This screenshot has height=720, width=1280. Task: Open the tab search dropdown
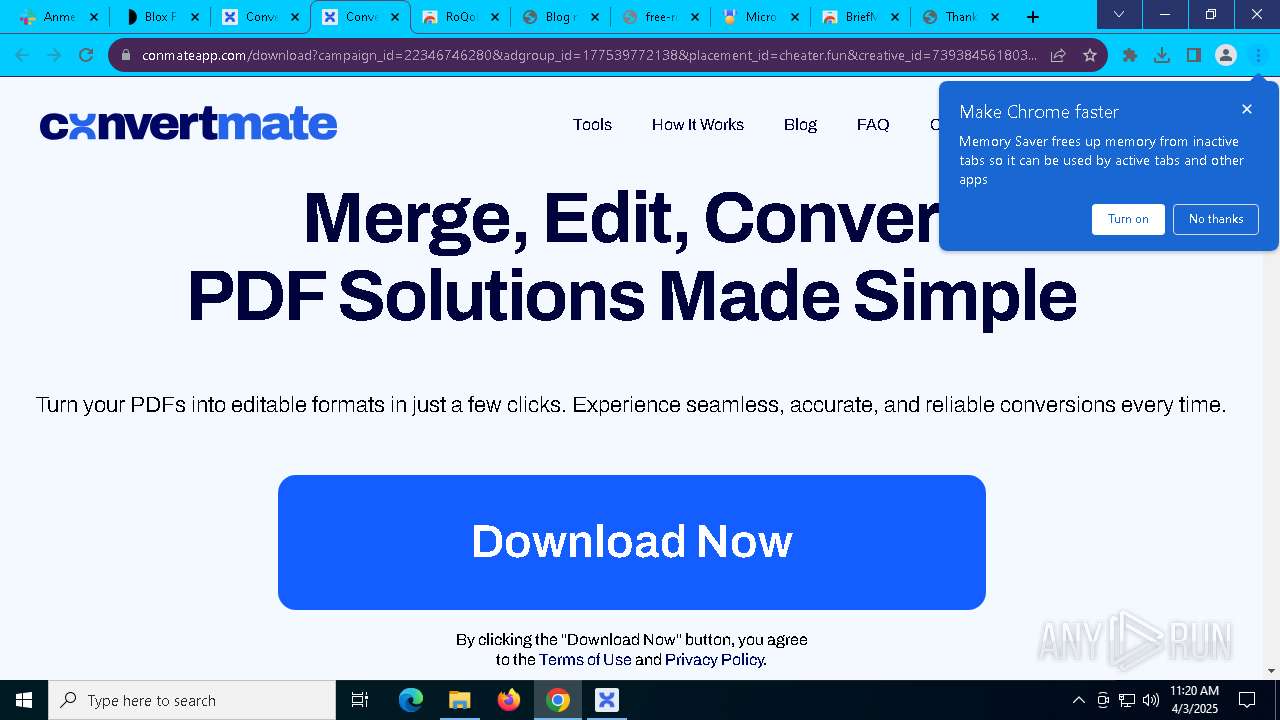(x=1119, y=14)
